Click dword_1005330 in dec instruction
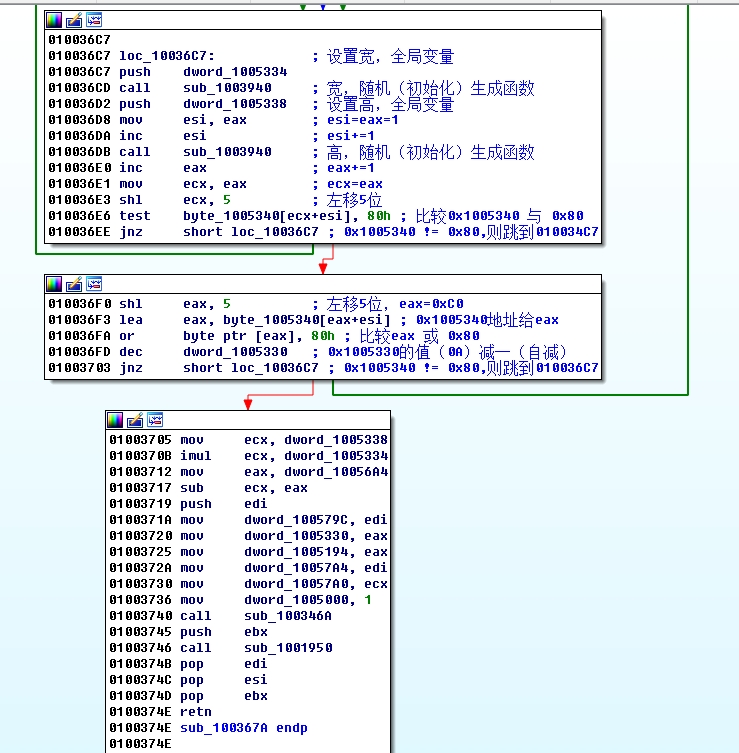This screenshot has height=753, width=739. 235,352
